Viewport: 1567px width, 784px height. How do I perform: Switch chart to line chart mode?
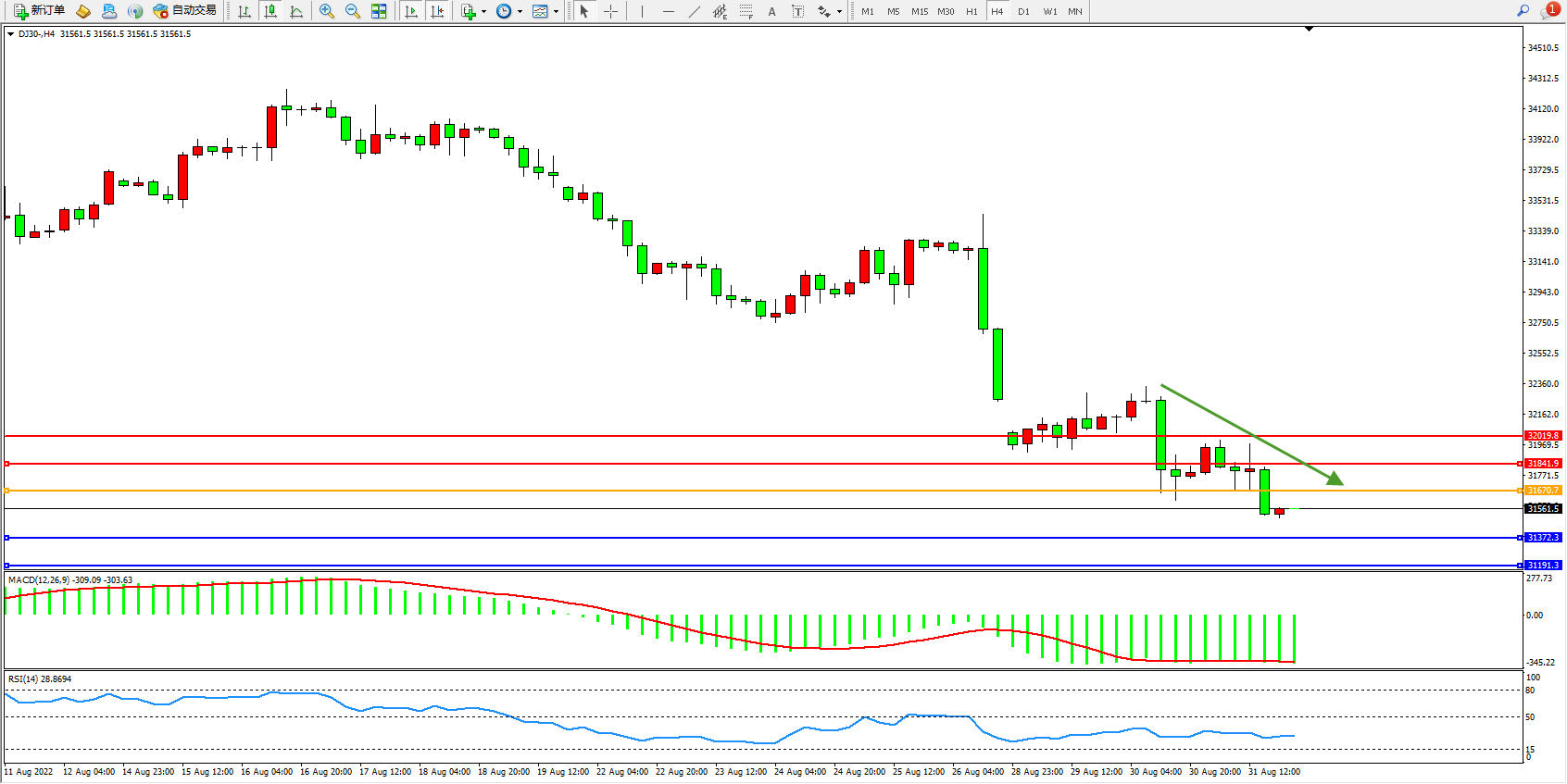click(296, 11)
